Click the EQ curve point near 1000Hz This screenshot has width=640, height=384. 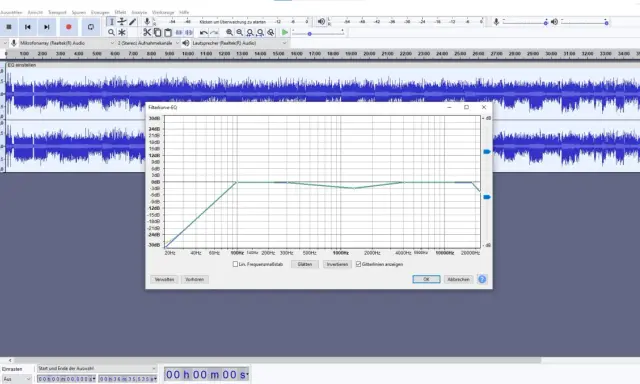click(353, 188)
